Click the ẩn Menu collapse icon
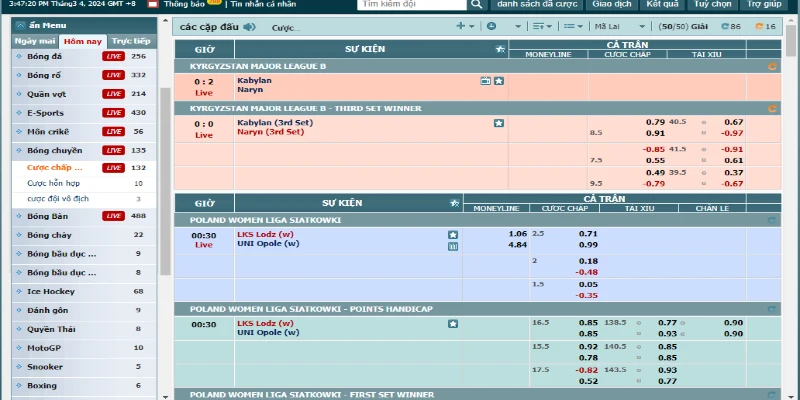The width and height of the screenshot is (800, 400). (x=20, y=26)
